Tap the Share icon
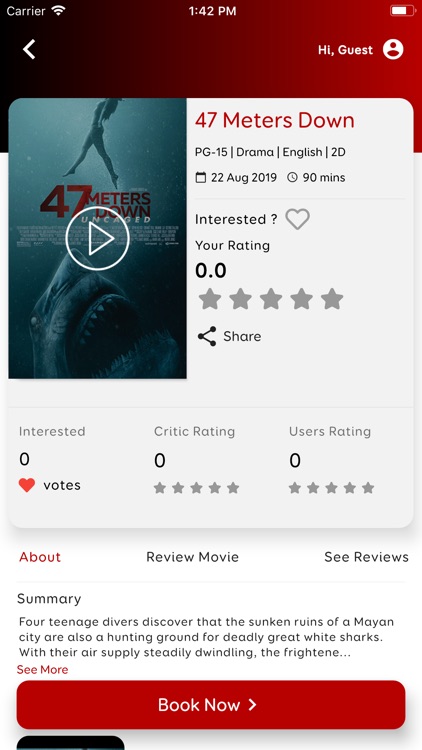This screenshot has height=750, width=422. [207, 336]
